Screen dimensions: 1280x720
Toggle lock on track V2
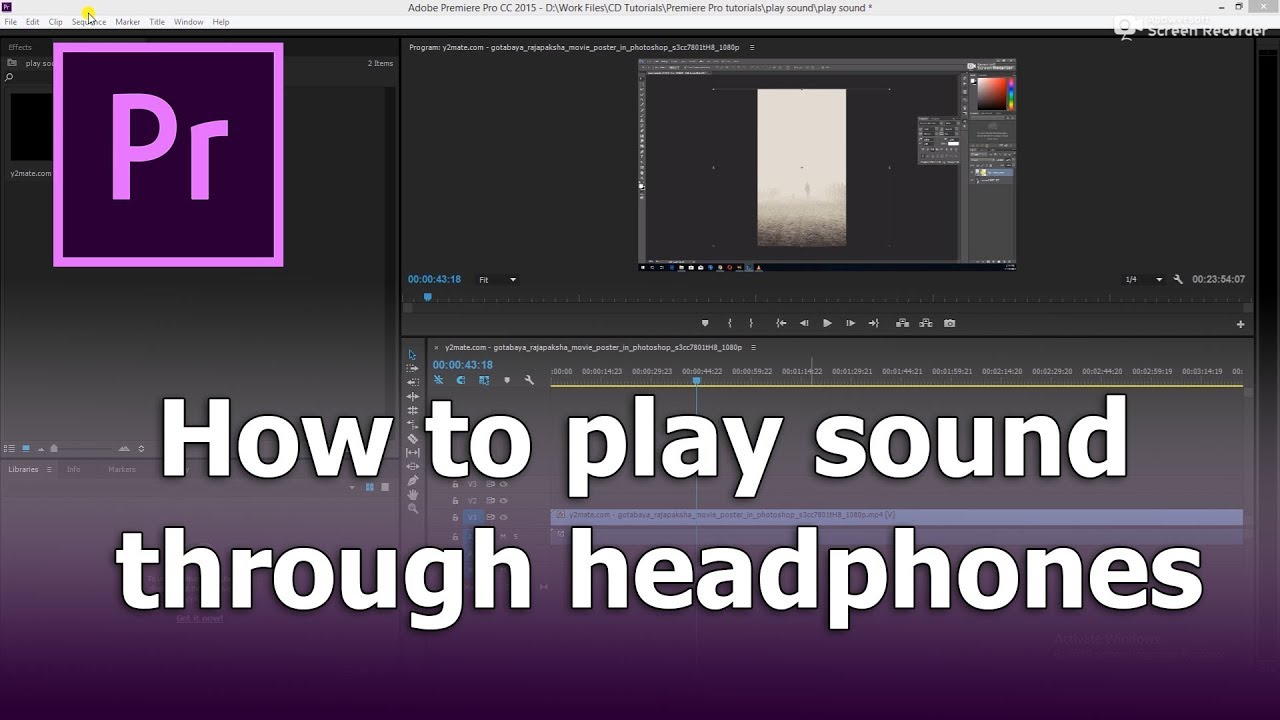click(x=455, y=500)
